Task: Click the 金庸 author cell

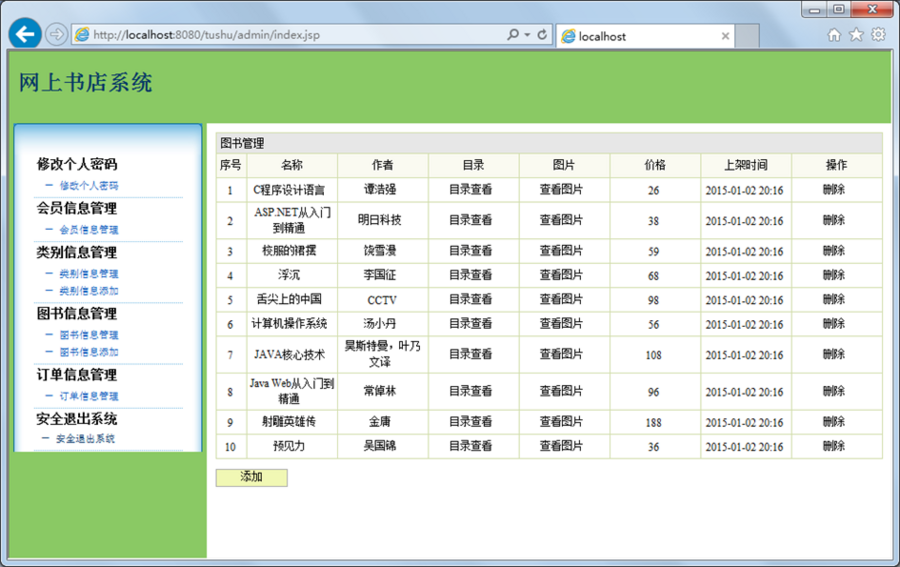Action: [x=383, y=422]
